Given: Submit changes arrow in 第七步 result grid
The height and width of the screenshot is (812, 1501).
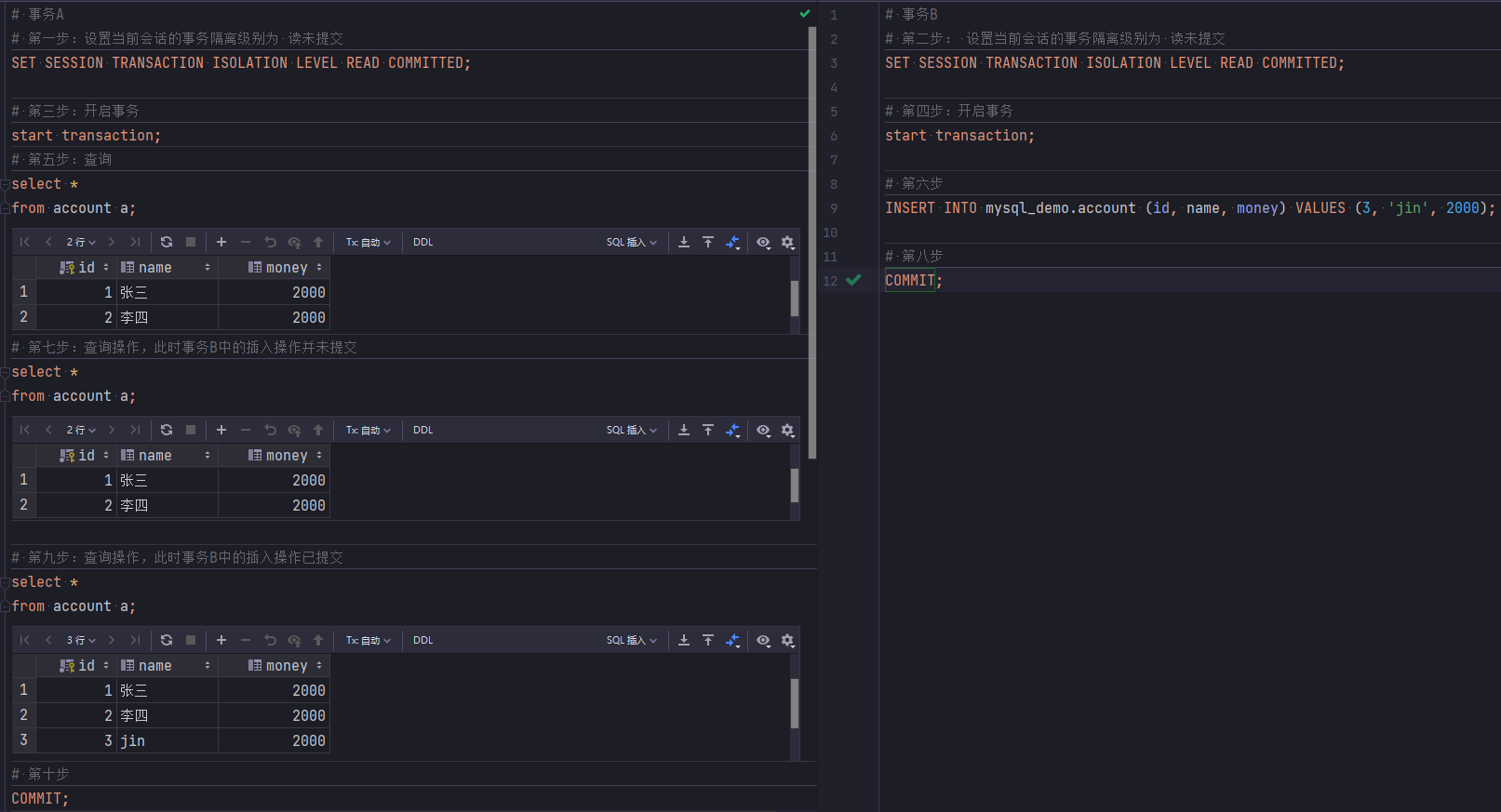Looking at the screenshot, I should point(318,430).
